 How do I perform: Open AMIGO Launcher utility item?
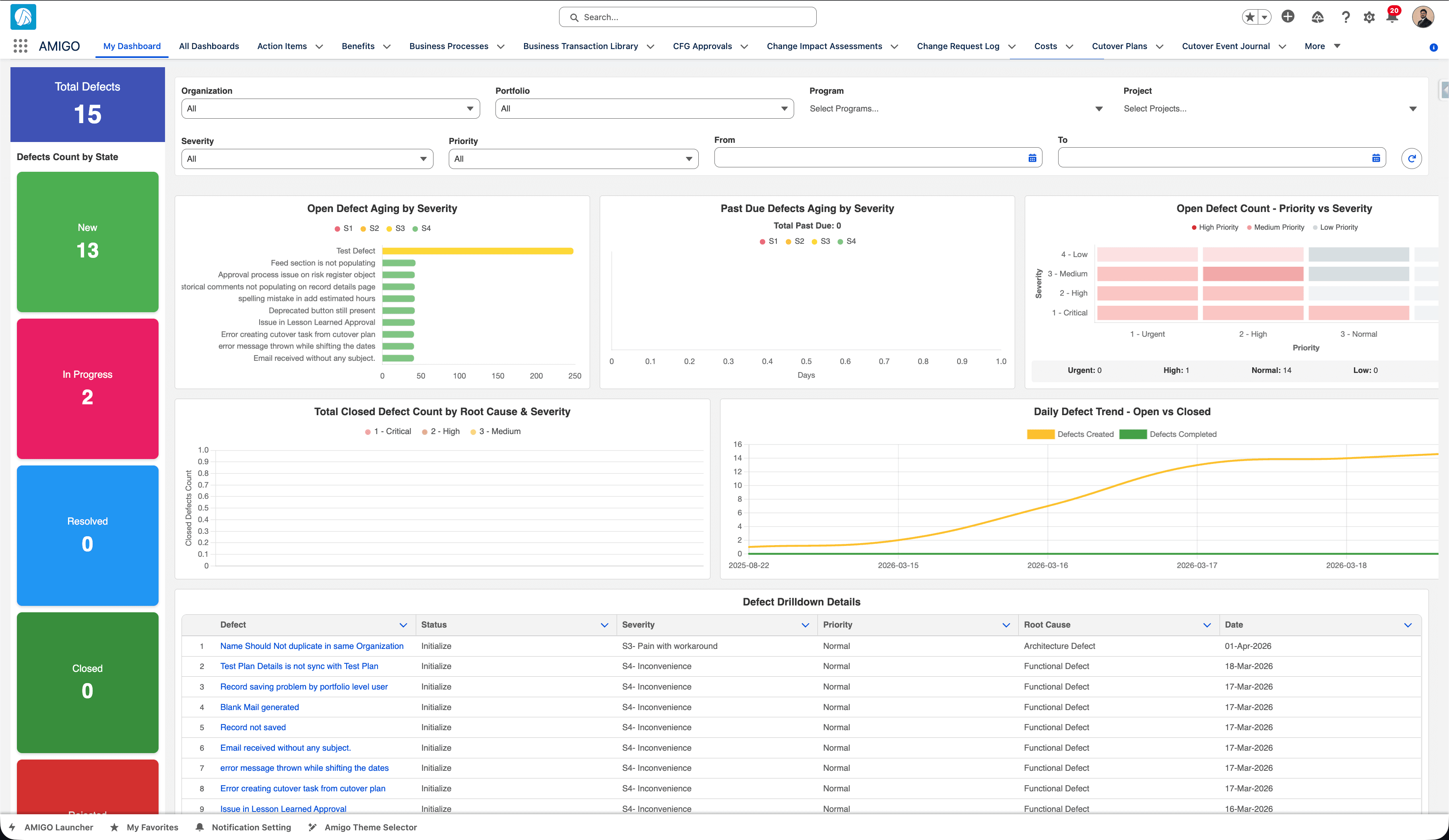tap(51, 827)
